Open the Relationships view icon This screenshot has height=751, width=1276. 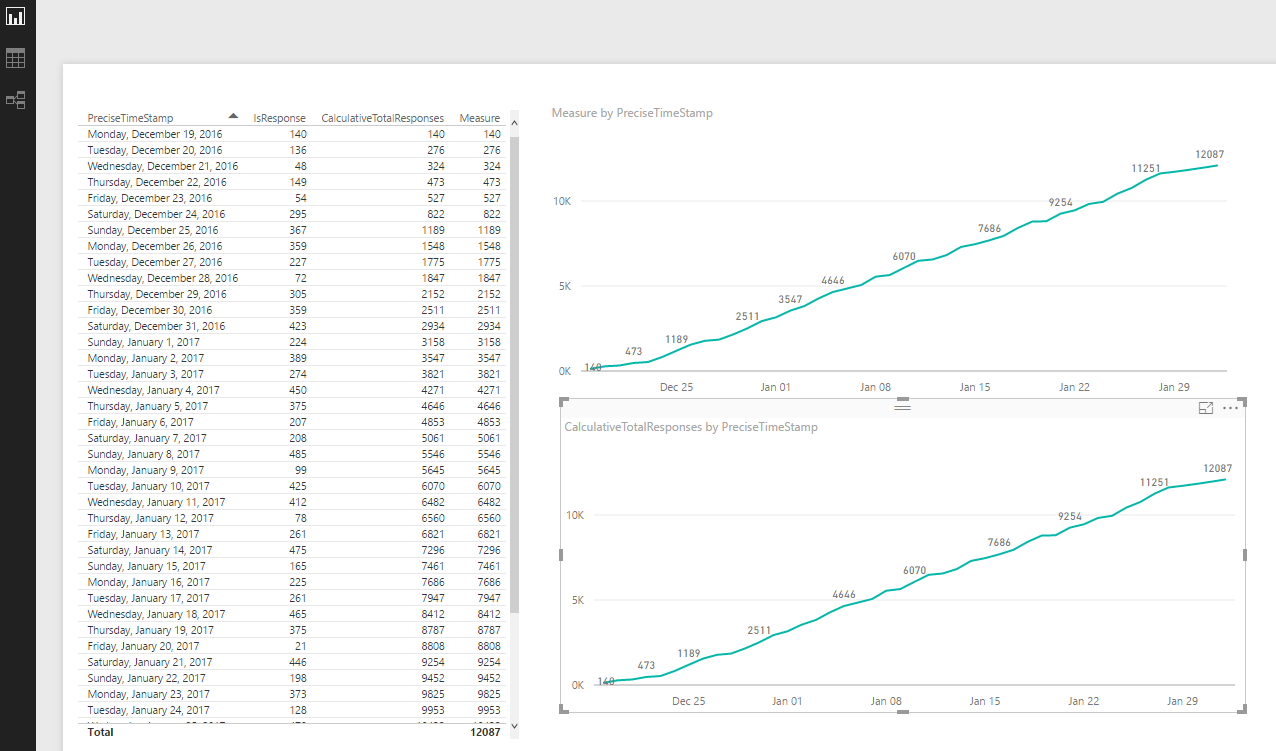click(x=15, y=100)
